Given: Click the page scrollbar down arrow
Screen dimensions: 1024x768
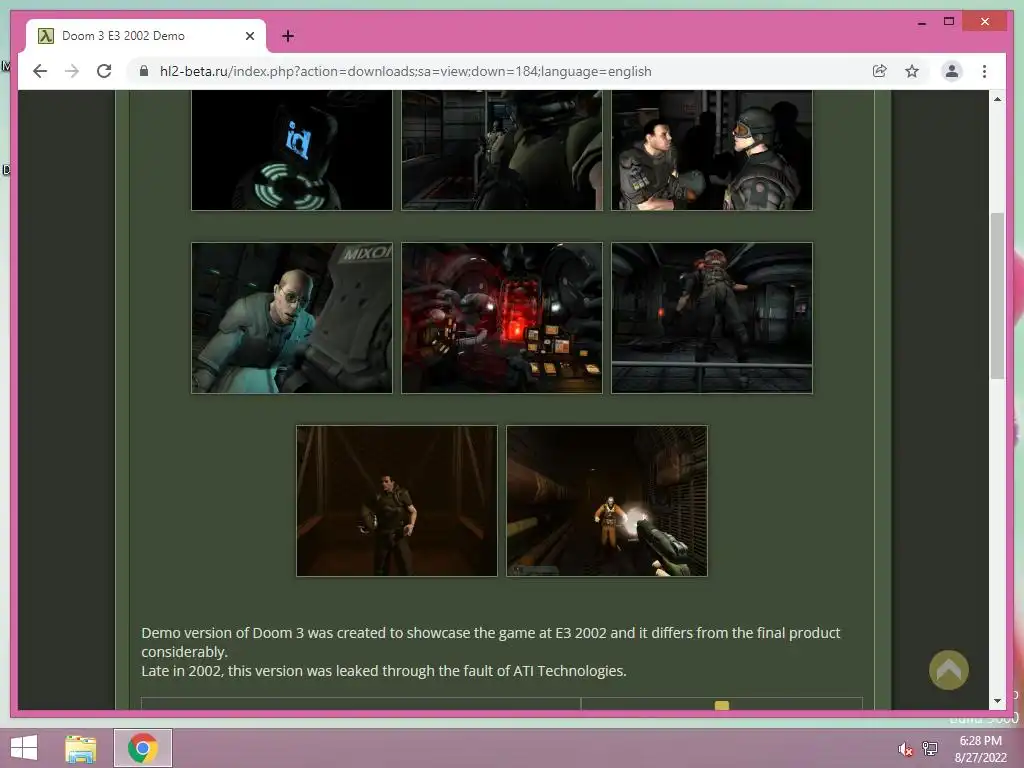Looking at the screenshot, I should (997, 701).
